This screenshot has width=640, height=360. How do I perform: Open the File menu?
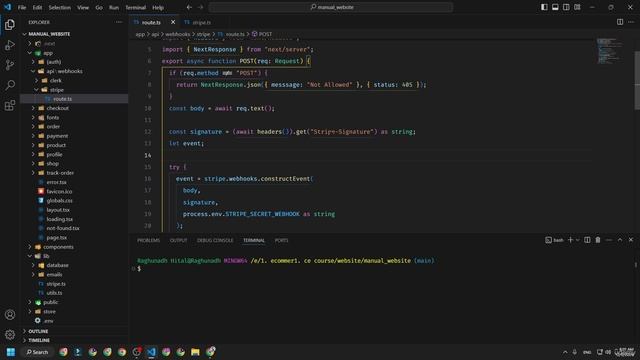coord(22,7)
